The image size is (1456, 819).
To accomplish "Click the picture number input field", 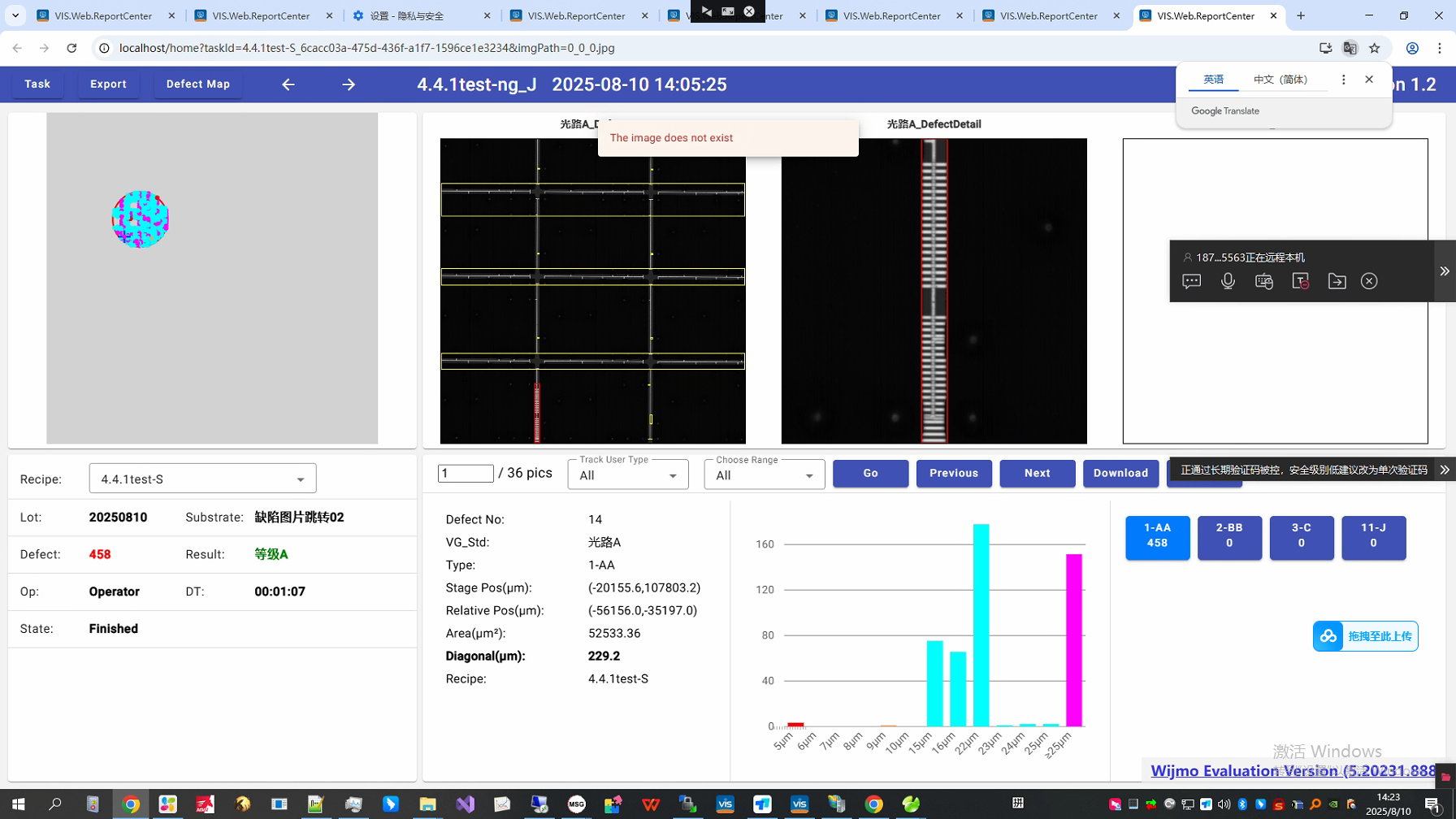I will coord(466,473).
